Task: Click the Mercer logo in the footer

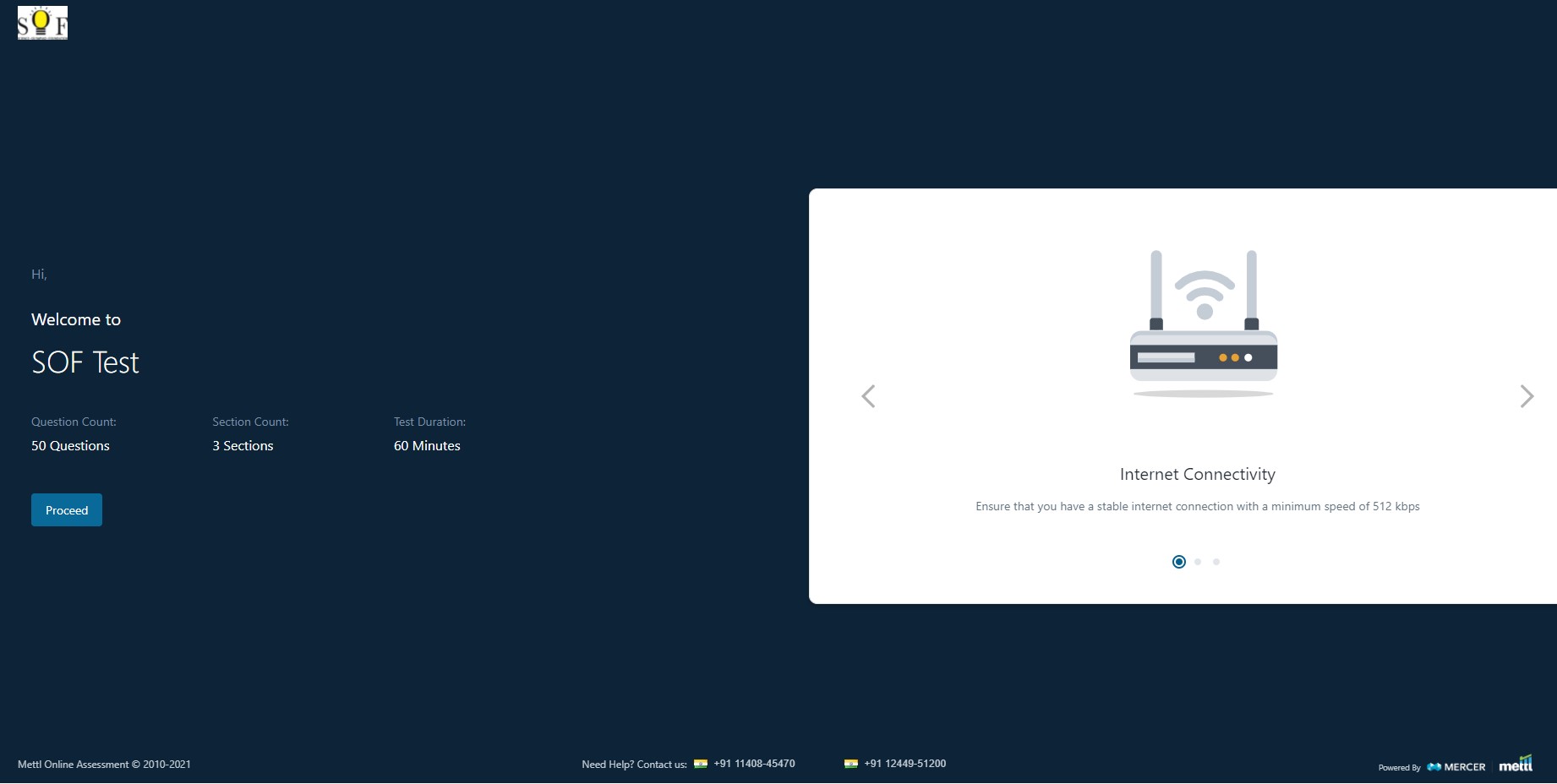Action: point(1456,767)
